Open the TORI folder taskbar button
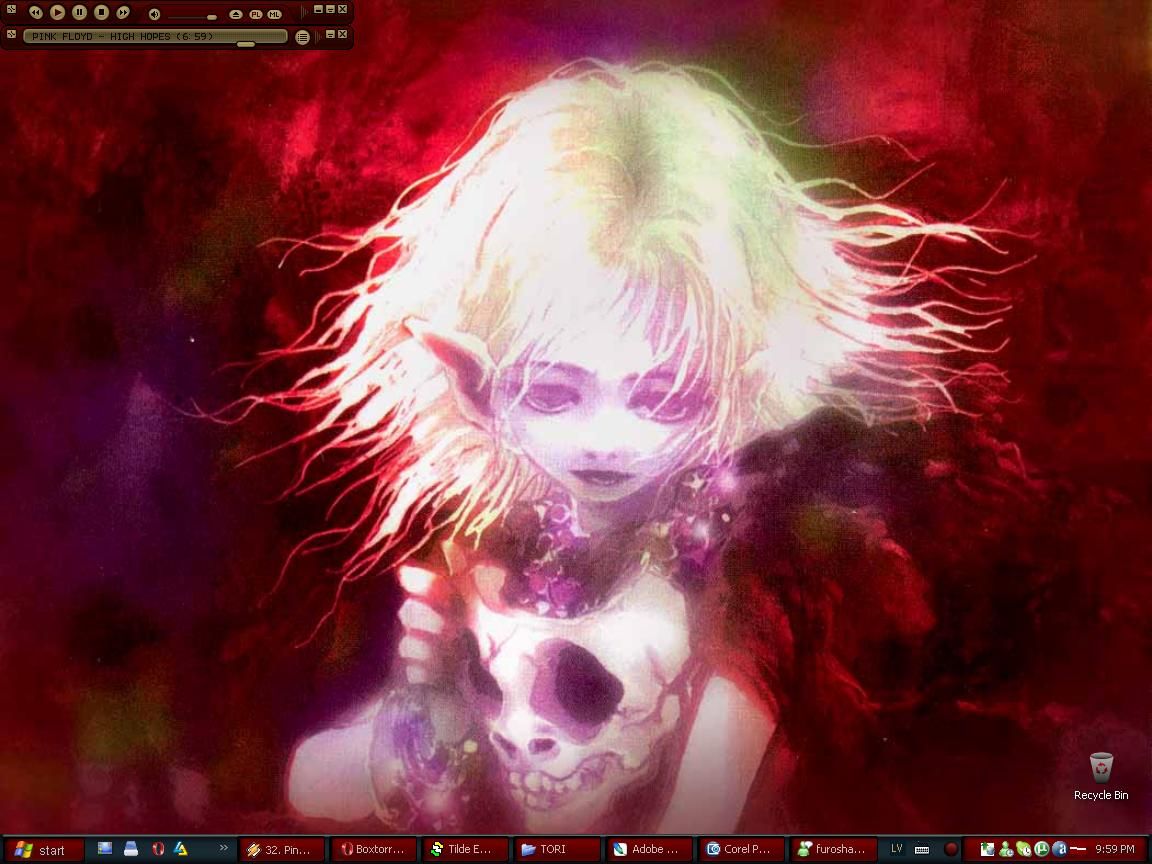This screenshot has height=864, width=1152. point(558,849)
